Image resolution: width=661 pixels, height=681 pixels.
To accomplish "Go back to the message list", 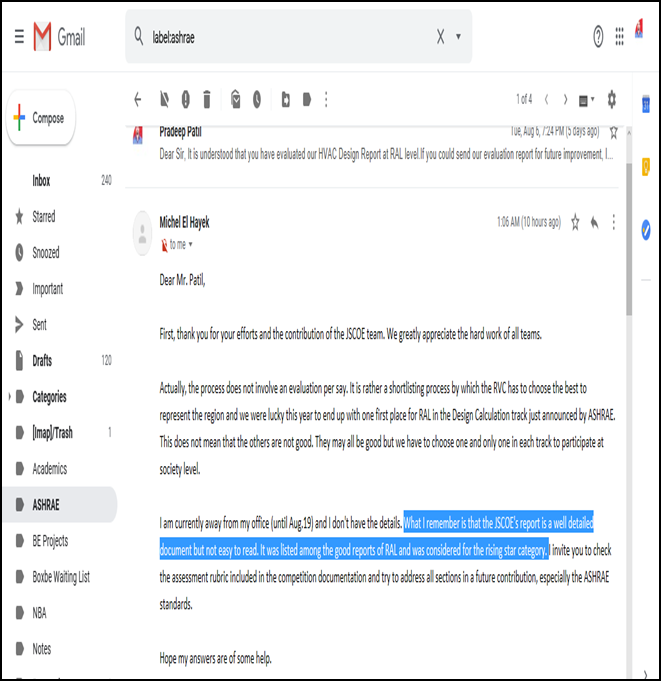I will tap(138, 100).
